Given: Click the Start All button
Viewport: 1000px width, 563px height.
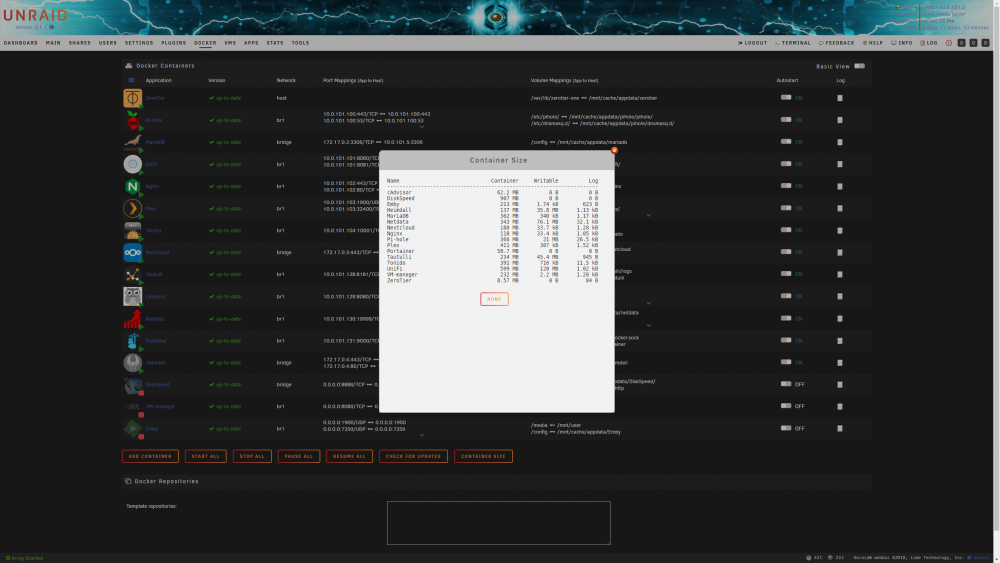Looking at the screenshot, I should (205, 456).
